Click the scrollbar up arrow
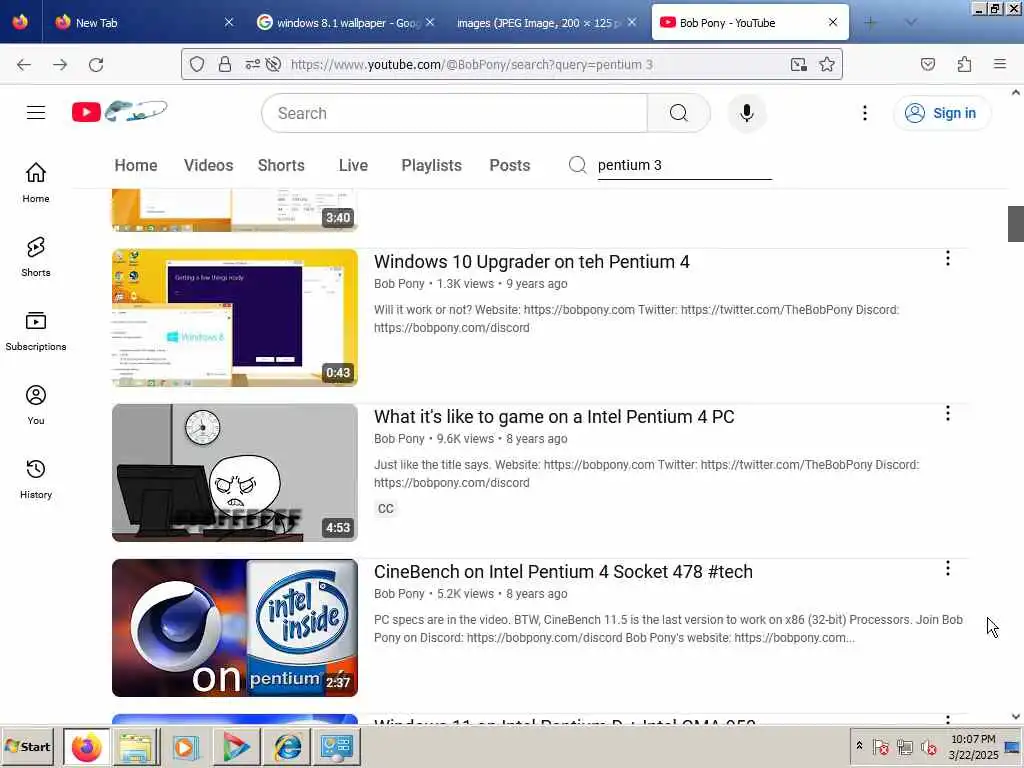Screen dimensions: 1024x768 pyautogui.click(x=1016, y=93)
